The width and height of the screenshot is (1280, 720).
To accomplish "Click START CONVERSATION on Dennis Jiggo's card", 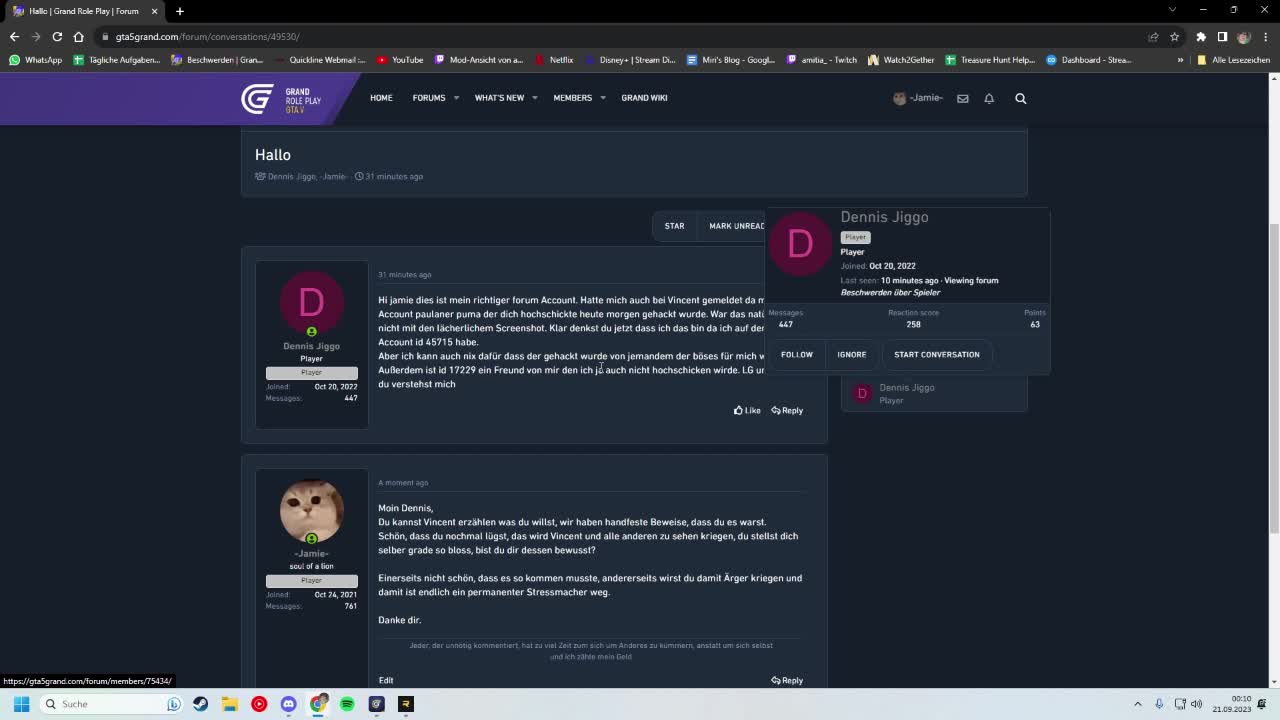I will [936, 354].
